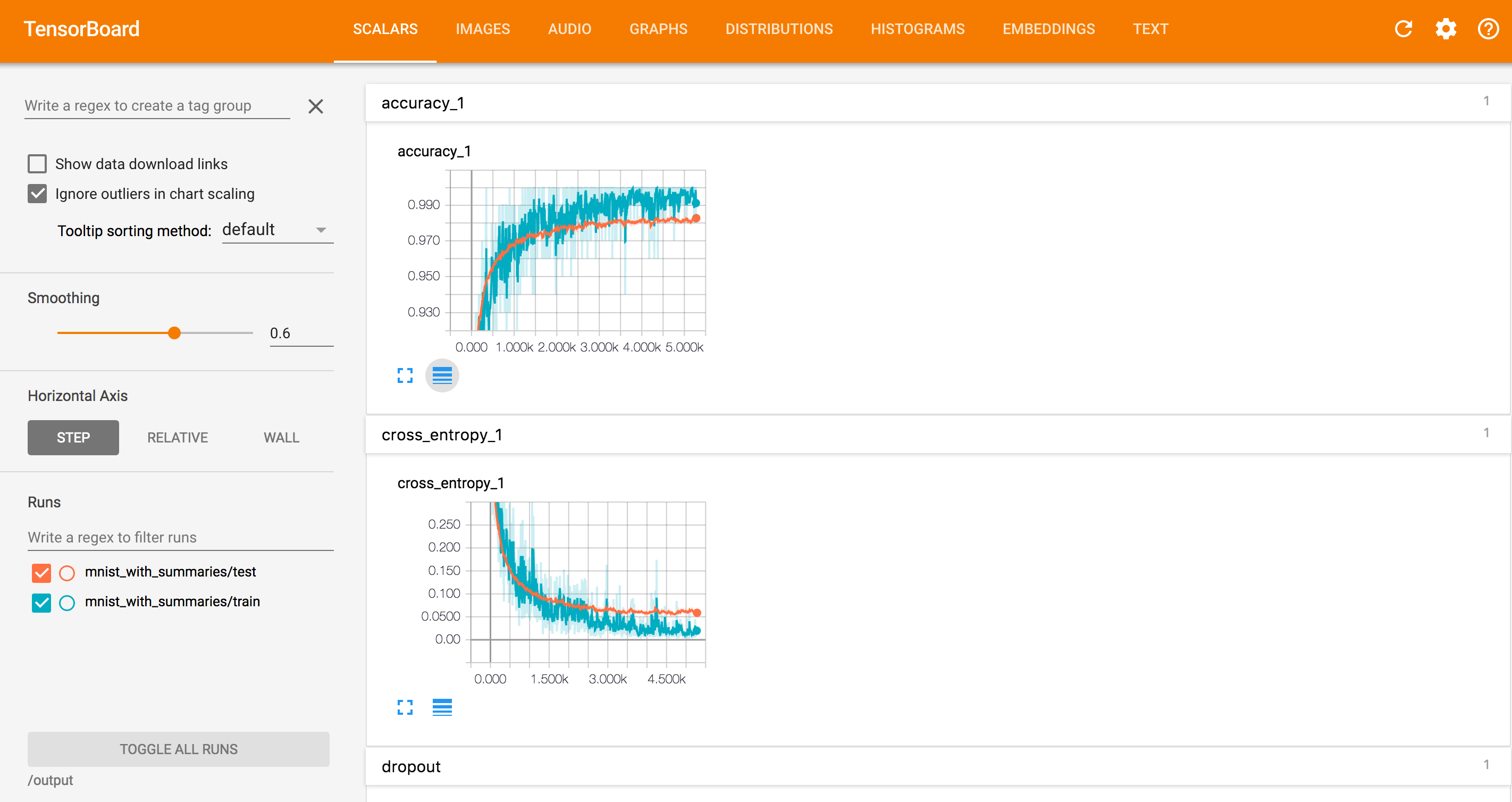
Task: Clear the tag group regex filter
Action: pos(316,106)
